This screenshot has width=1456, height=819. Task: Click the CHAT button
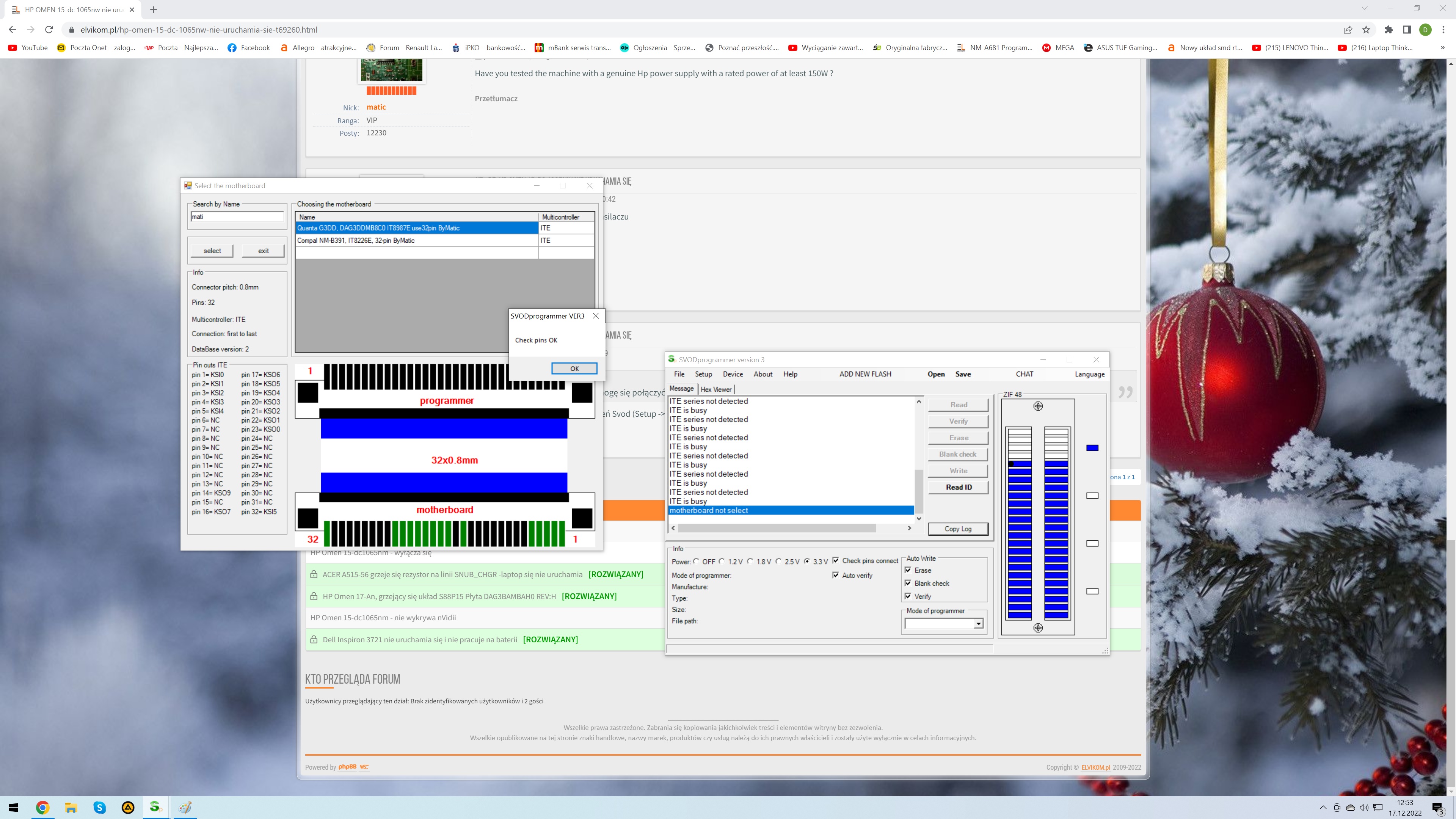pyautogui.click(x=1024, y=373)
